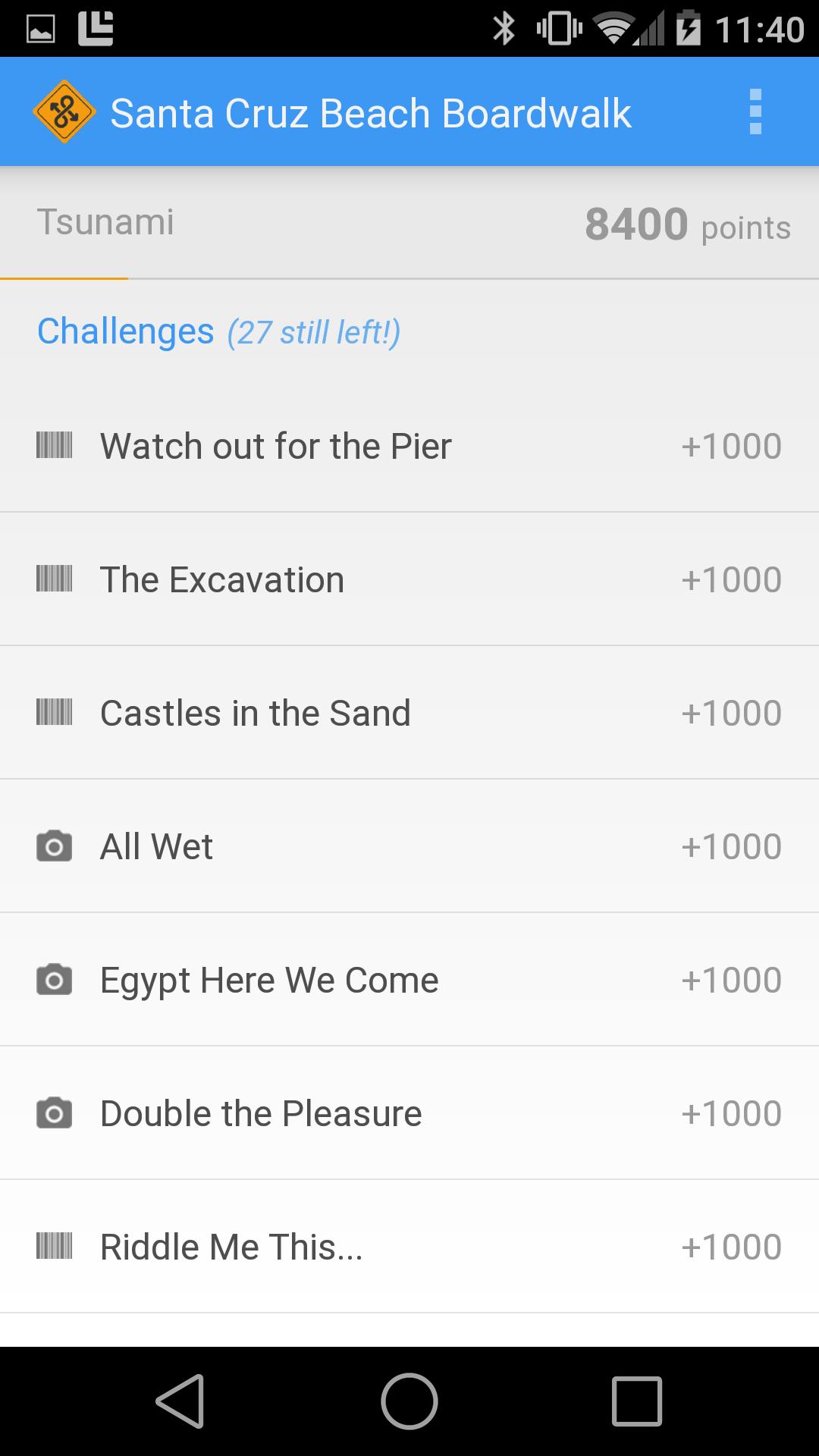This screenshot has height=1456, width=819.
Task: Tap barcode icon beside The Excavation
Action: point(55,579)
